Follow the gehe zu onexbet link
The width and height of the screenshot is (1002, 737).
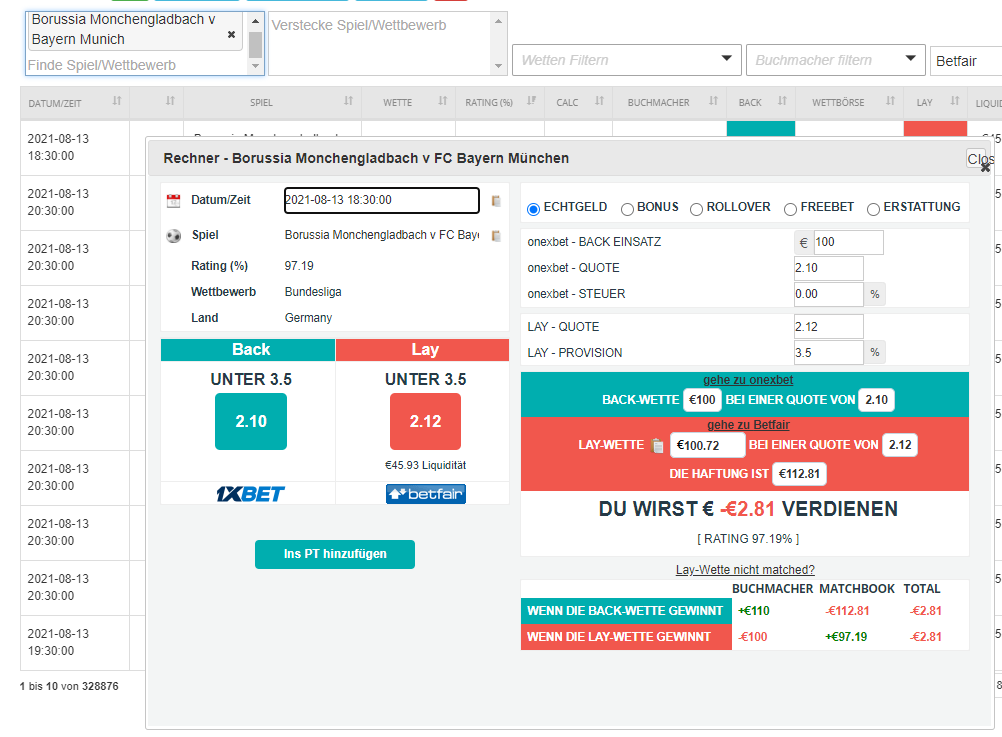pos(748,380)
